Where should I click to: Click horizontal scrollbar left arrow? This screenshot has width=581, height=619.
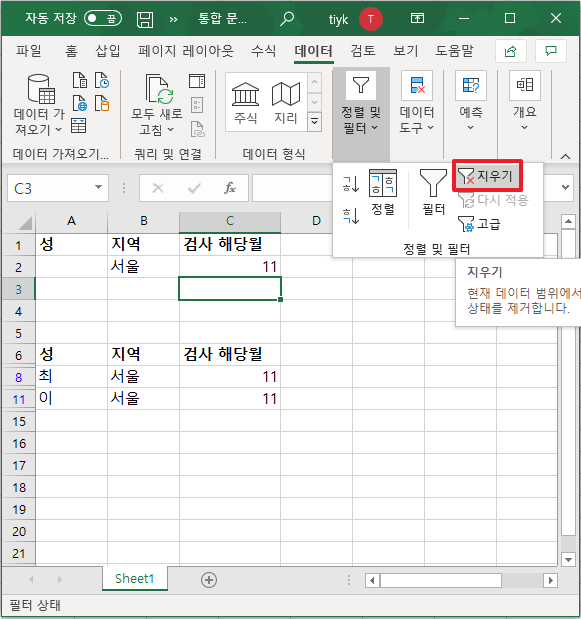coord(372,580)
